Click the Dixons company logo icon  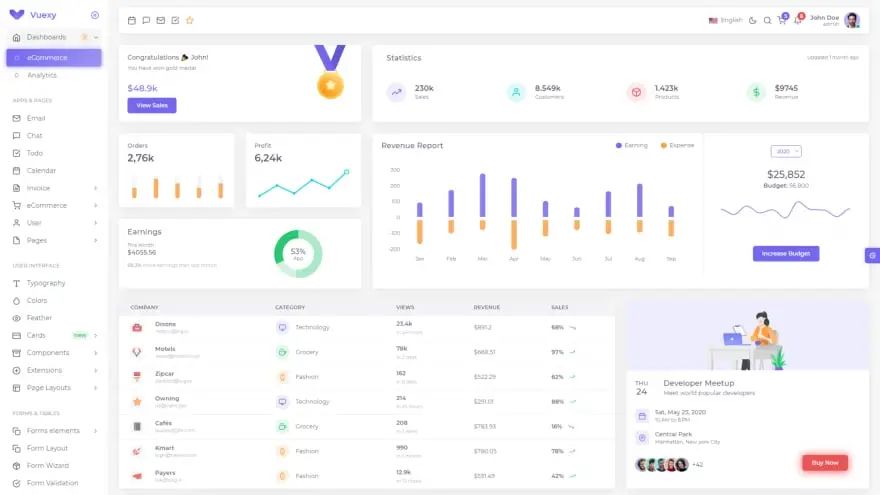pyautogui.click(x=137, y=327)
